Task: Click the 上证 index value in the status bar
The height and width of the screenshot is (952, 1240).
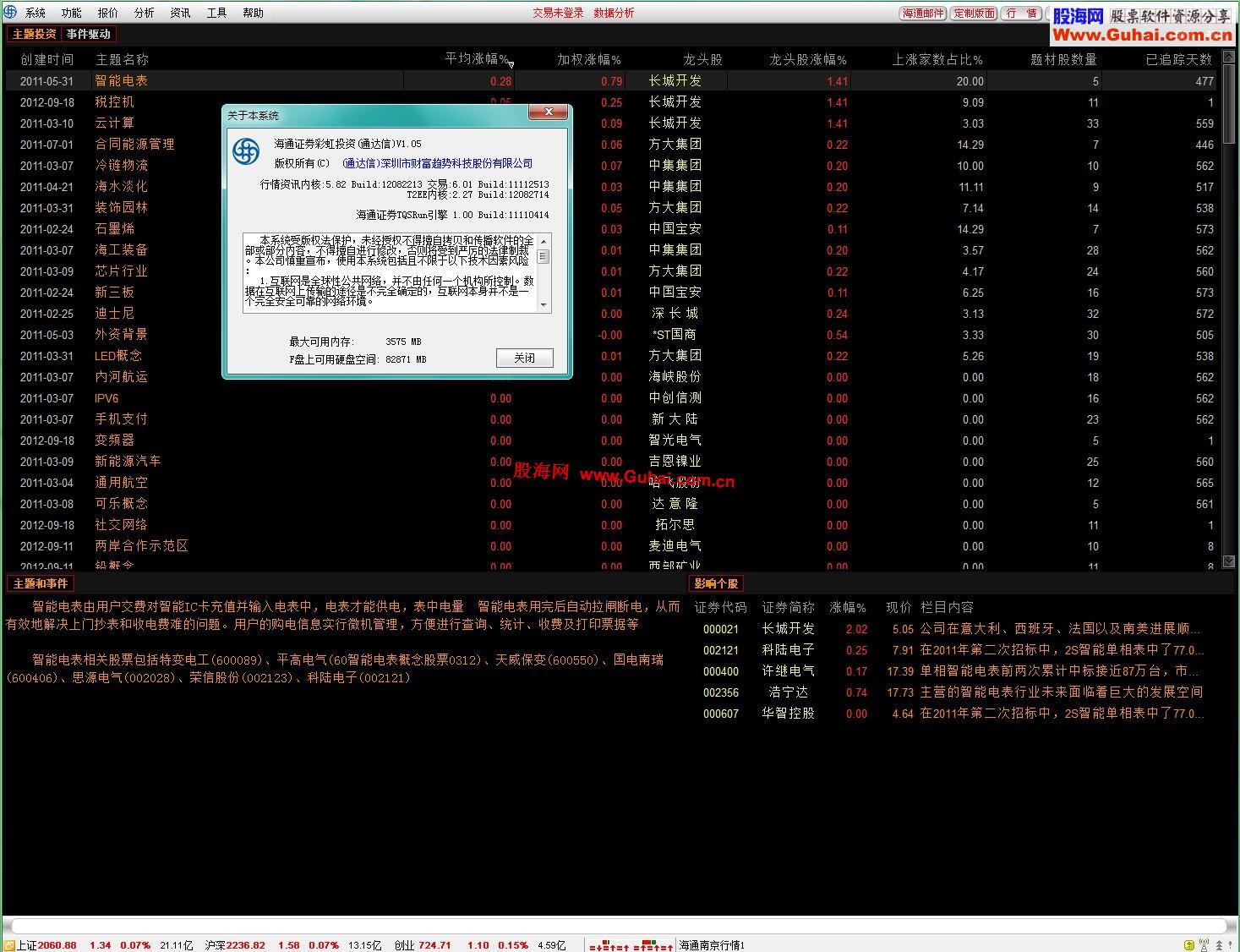Action: pos(57,945)
